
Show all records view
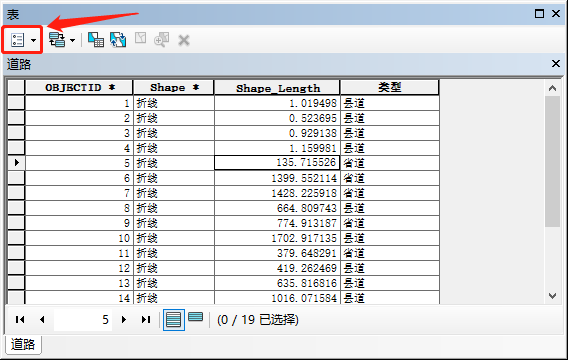coord(174,320)
